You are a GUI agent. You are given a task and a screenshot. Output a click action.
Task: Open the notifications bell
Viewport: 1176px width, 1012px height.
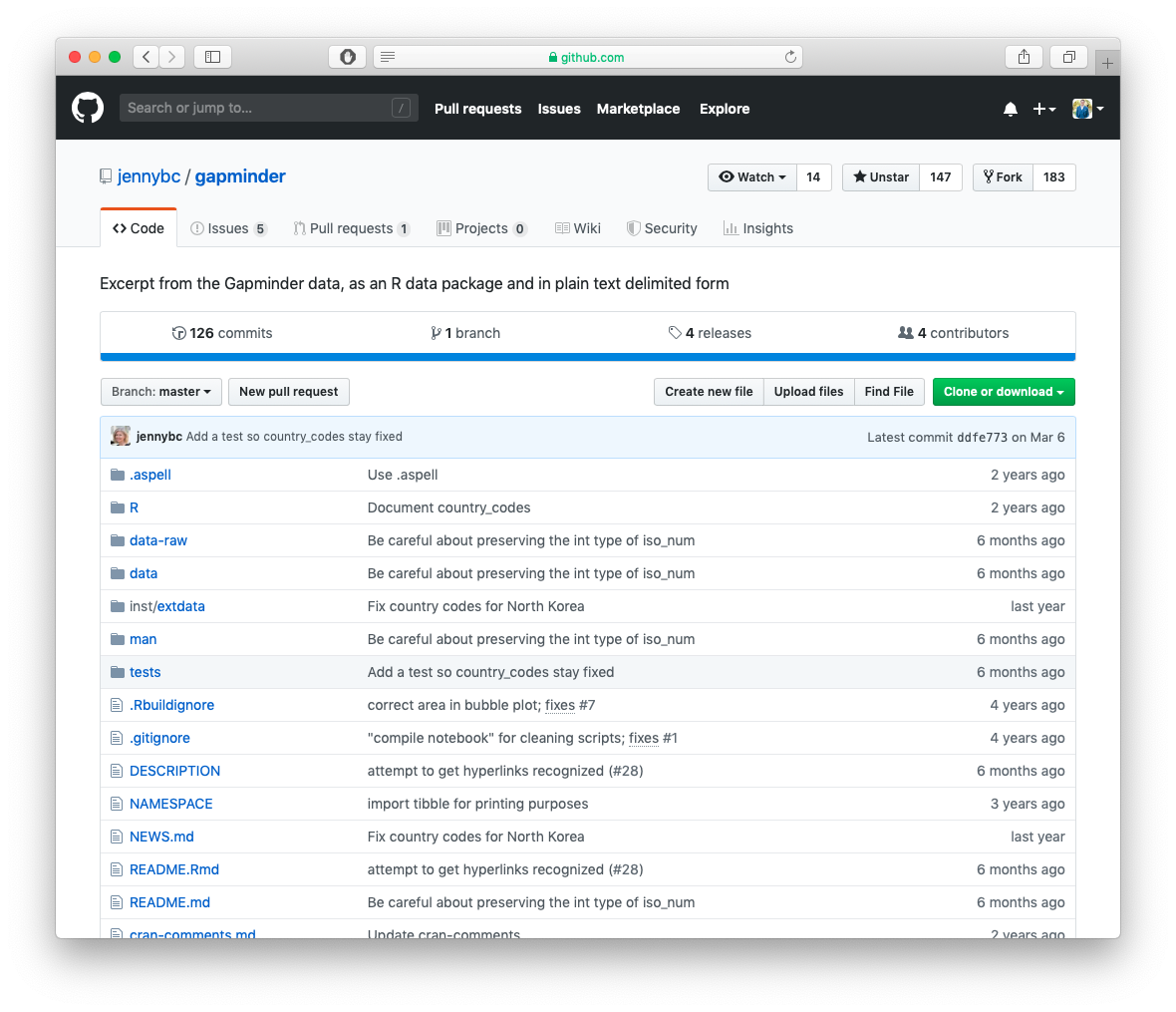1010,109
